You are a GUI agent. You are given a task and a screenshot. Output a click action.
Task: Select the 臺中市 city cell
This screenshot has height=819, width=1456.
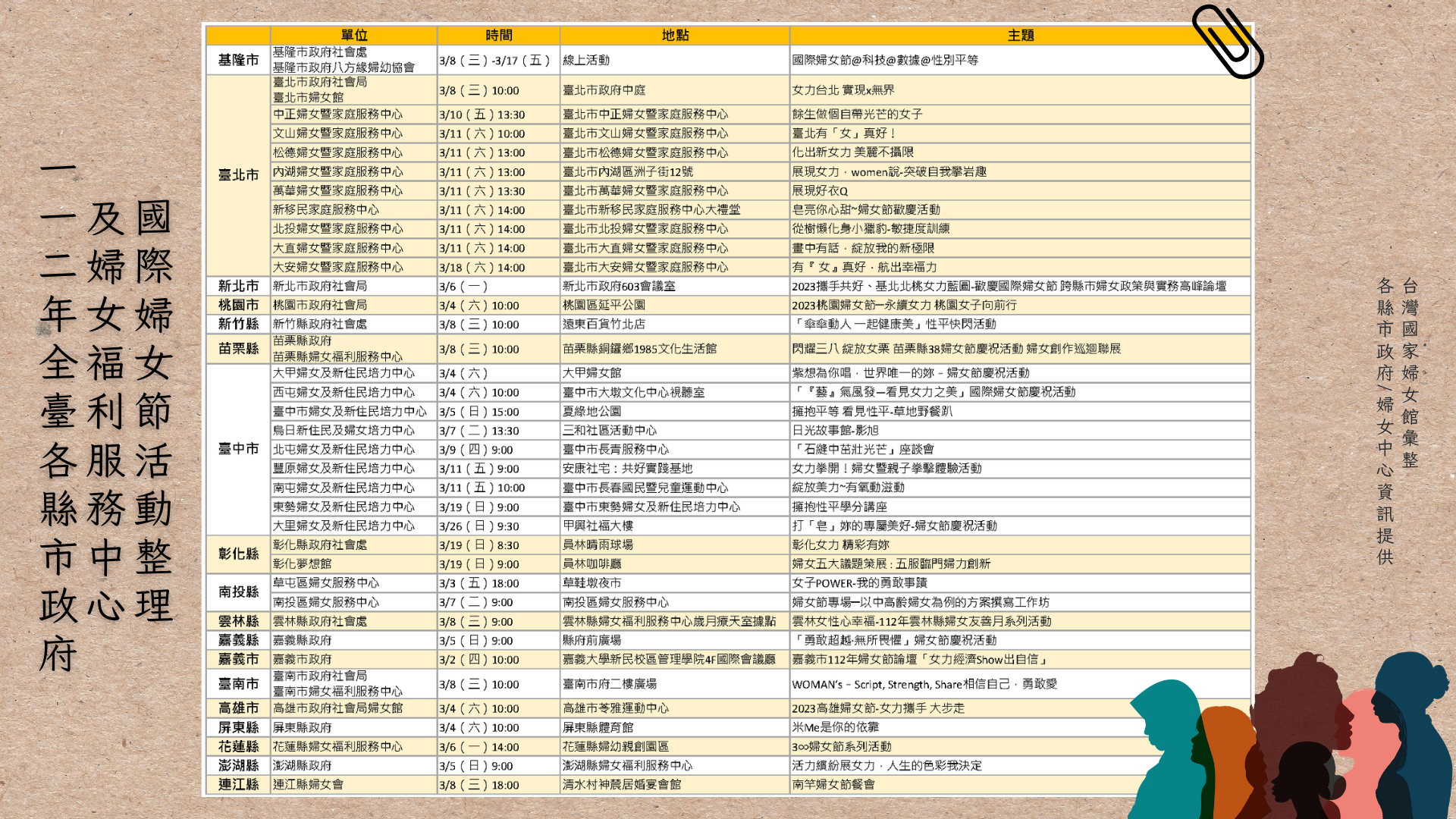click(238, 449)
